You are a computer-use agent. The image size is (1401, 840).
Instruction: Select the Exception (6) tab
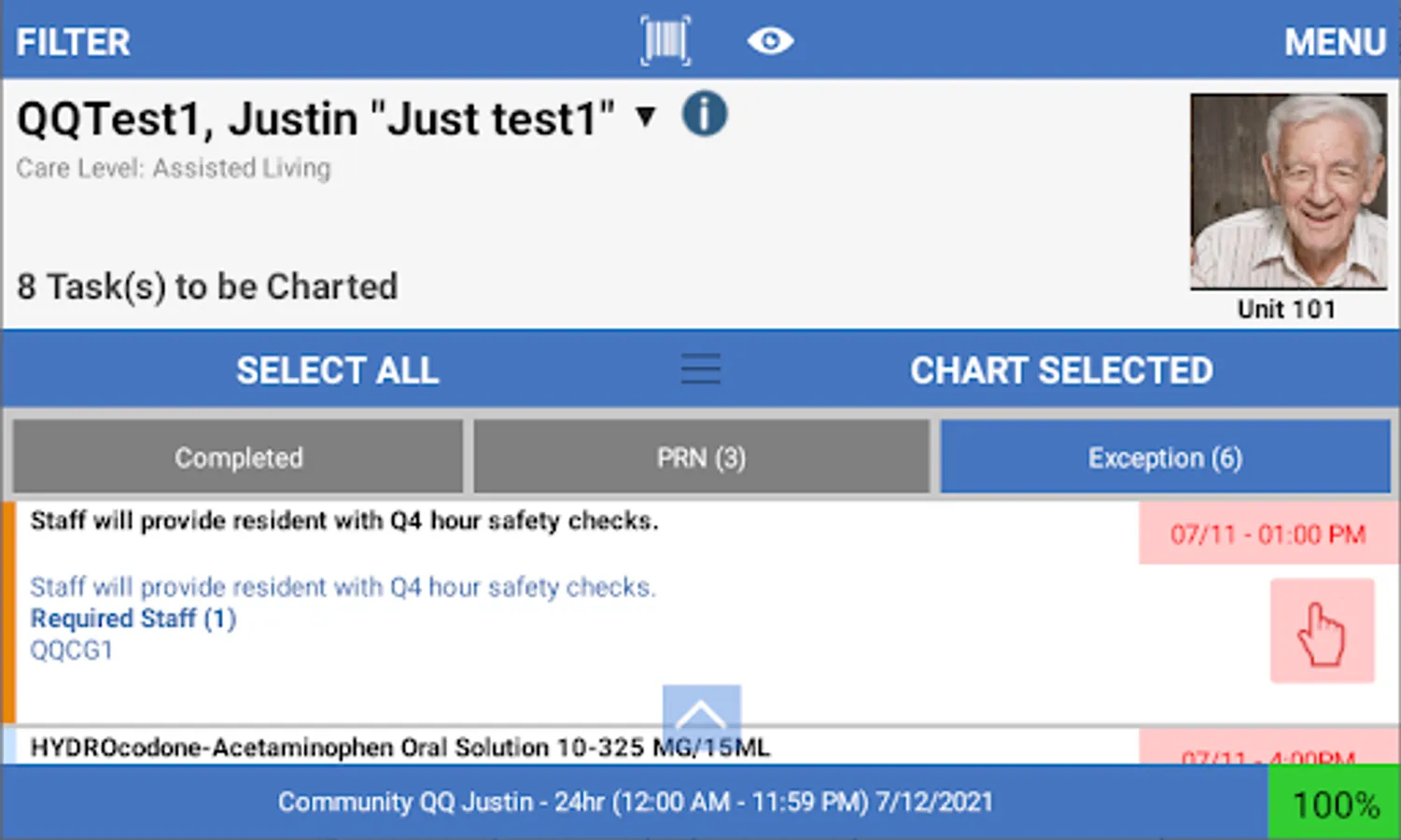[1164, 456]
